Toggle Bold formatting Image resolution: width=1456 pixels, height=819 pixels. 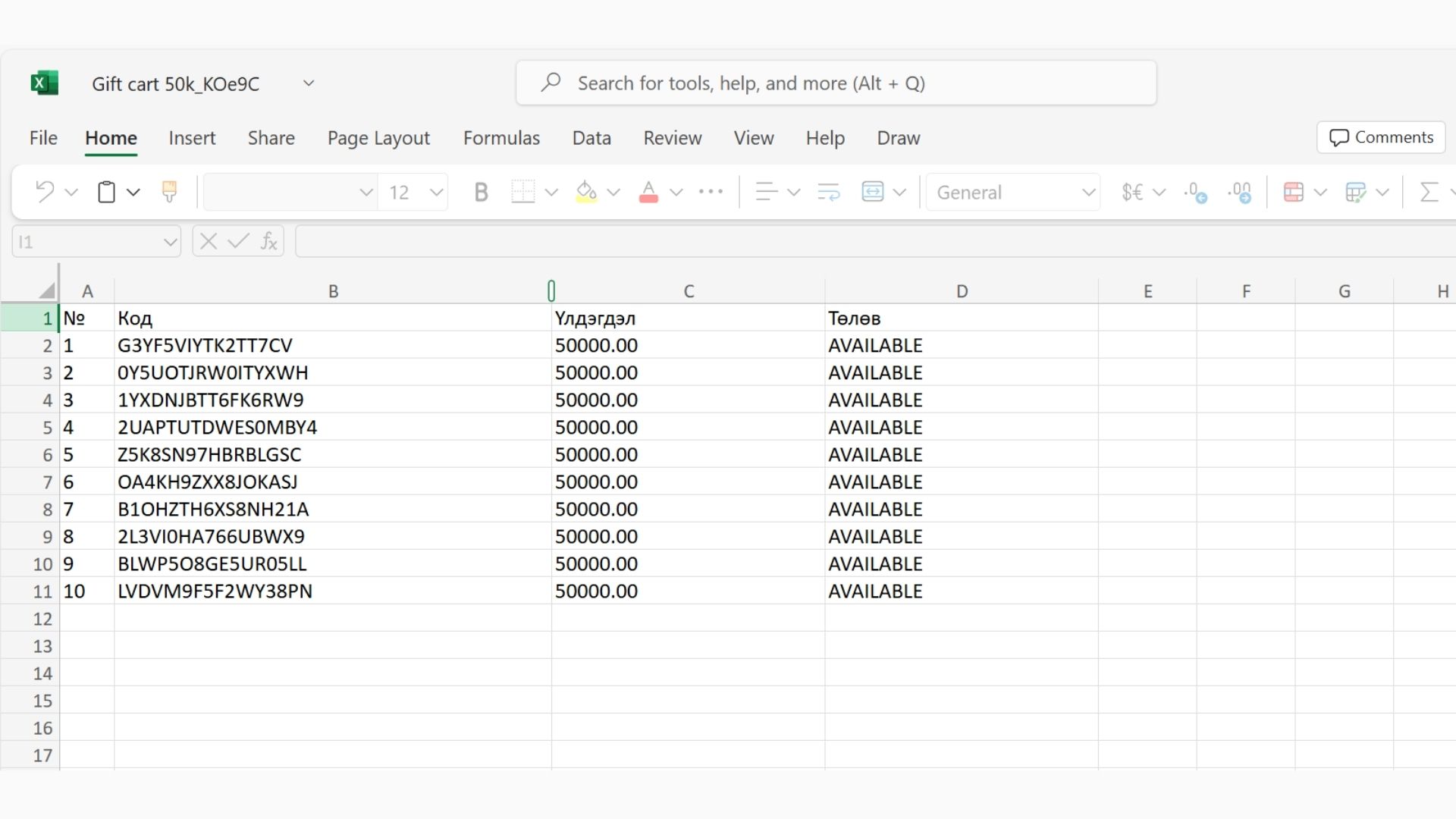[x=480, y=193]
